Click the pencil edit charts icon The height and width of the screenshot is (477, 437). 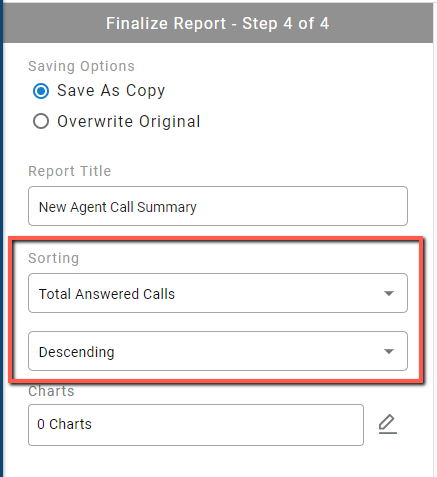pos(388,424)
